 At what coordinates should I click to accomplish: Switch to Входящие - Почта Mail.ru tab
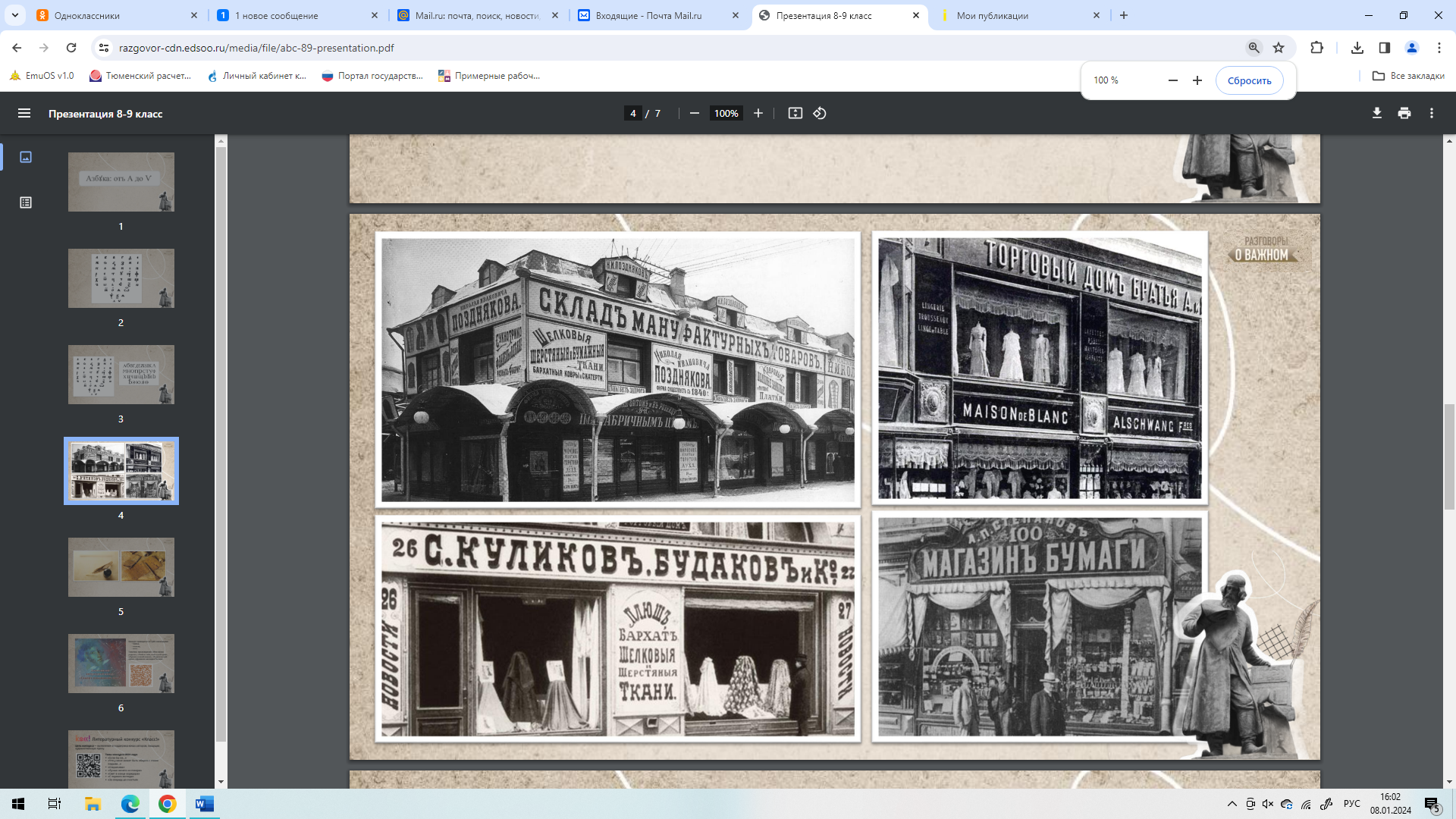click(x=659, y=15)
